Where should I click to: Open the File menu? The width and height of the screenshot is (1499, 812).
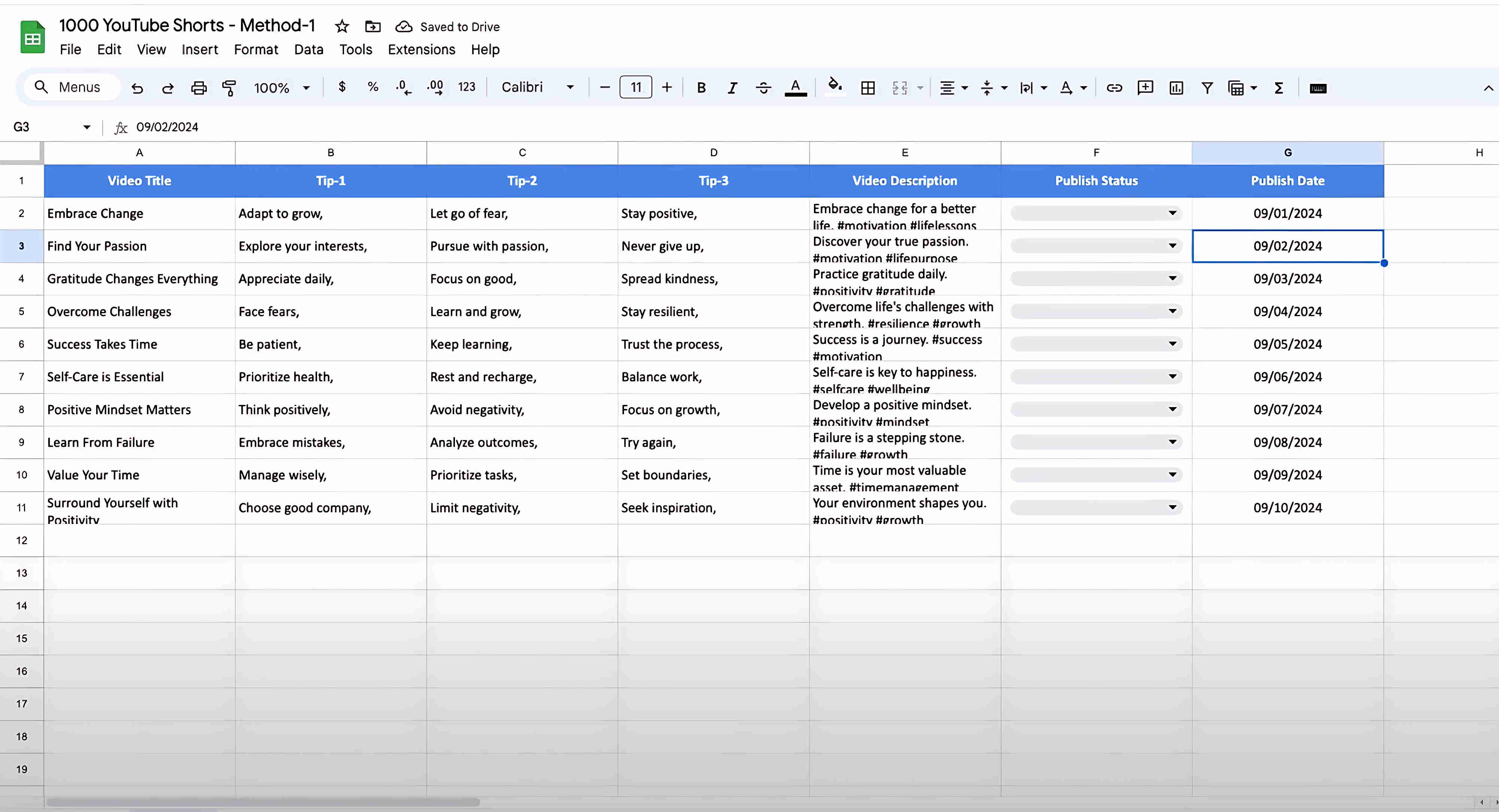(70, 49)
